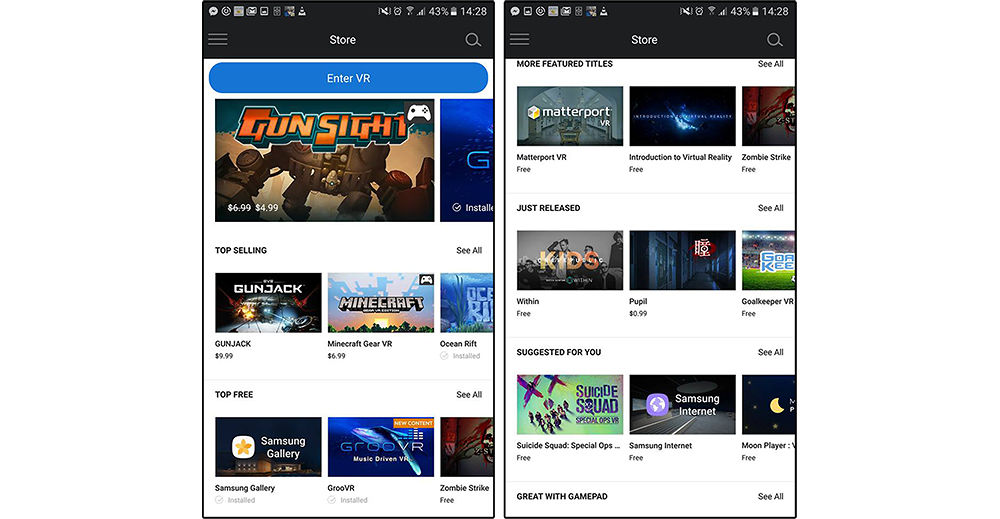Tap the search magnifier on the right phone

tap(774, 40)
